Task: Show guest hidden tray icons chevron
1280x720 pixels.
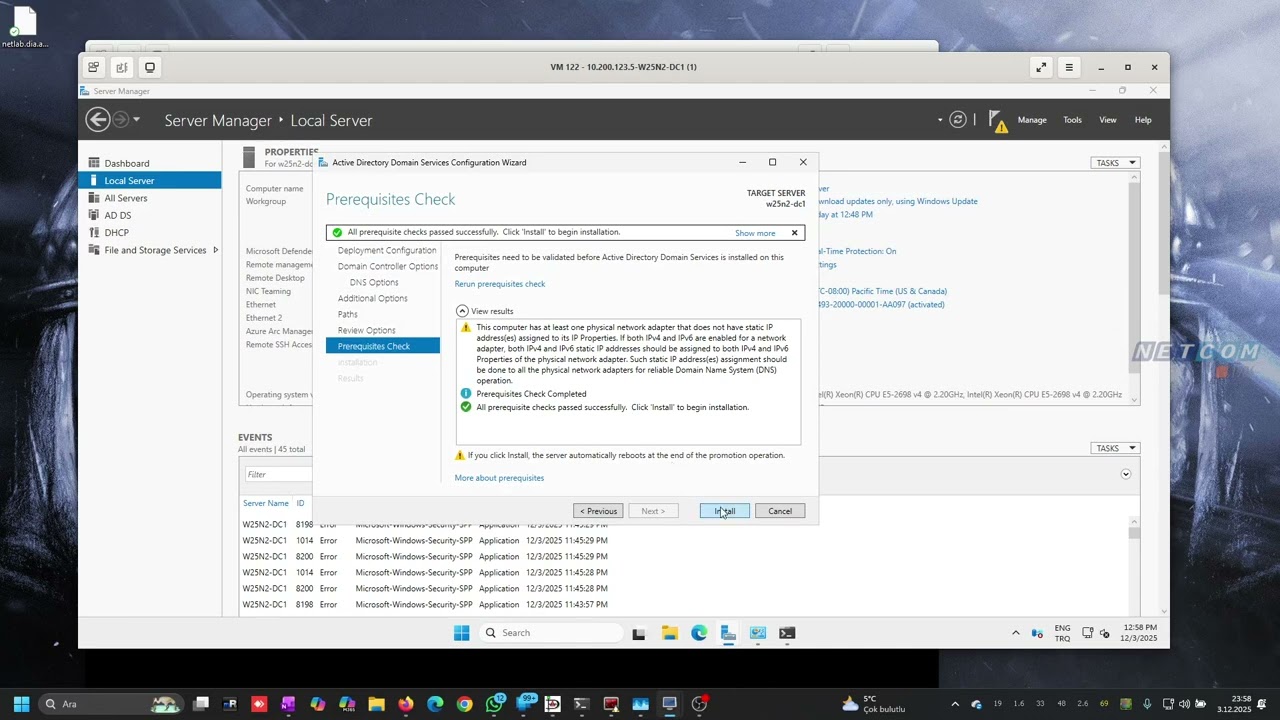Action: click(1016, 633)
